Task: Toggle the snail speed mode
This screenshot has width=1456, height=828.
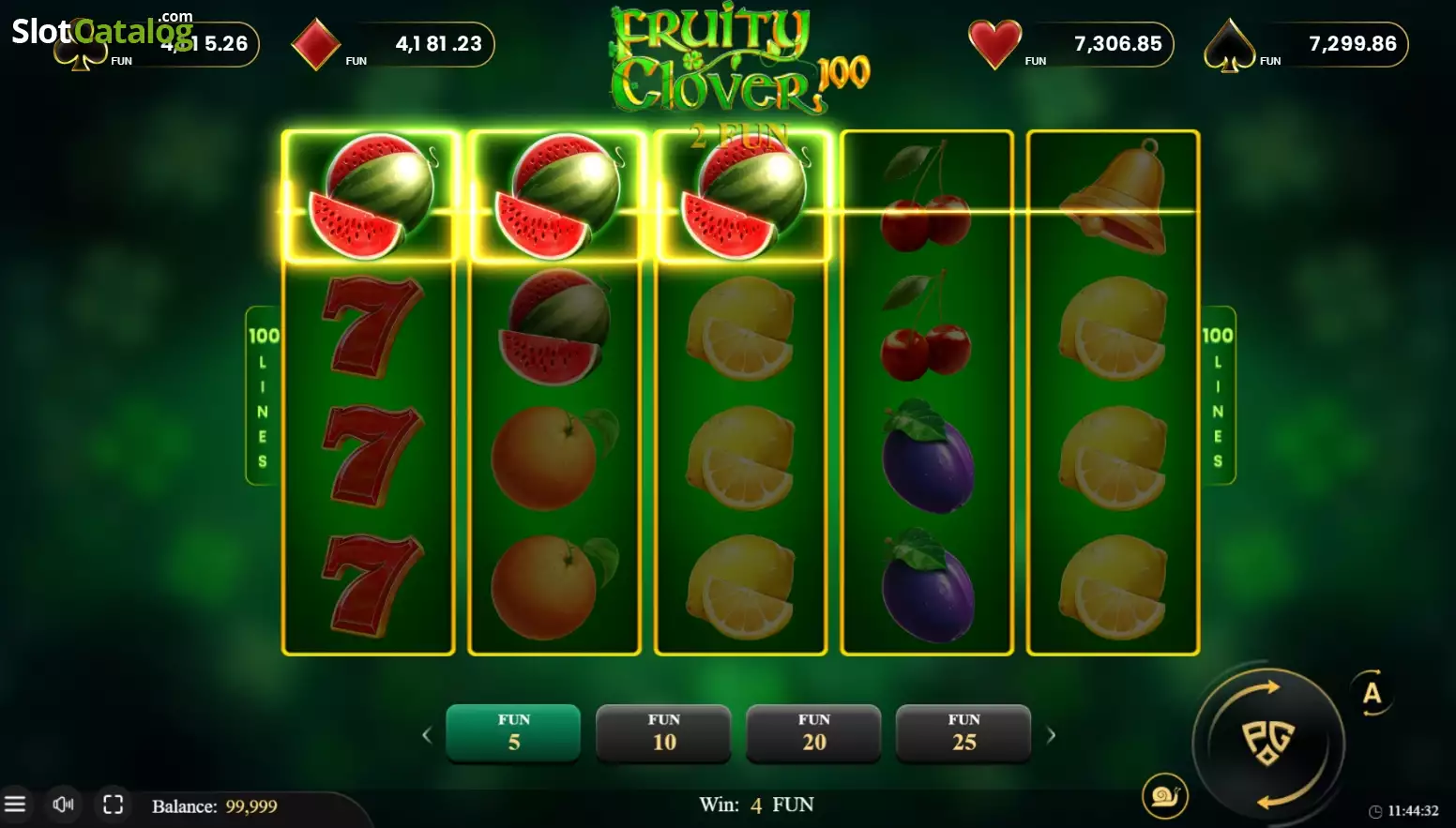Action: coord(1165,797)
